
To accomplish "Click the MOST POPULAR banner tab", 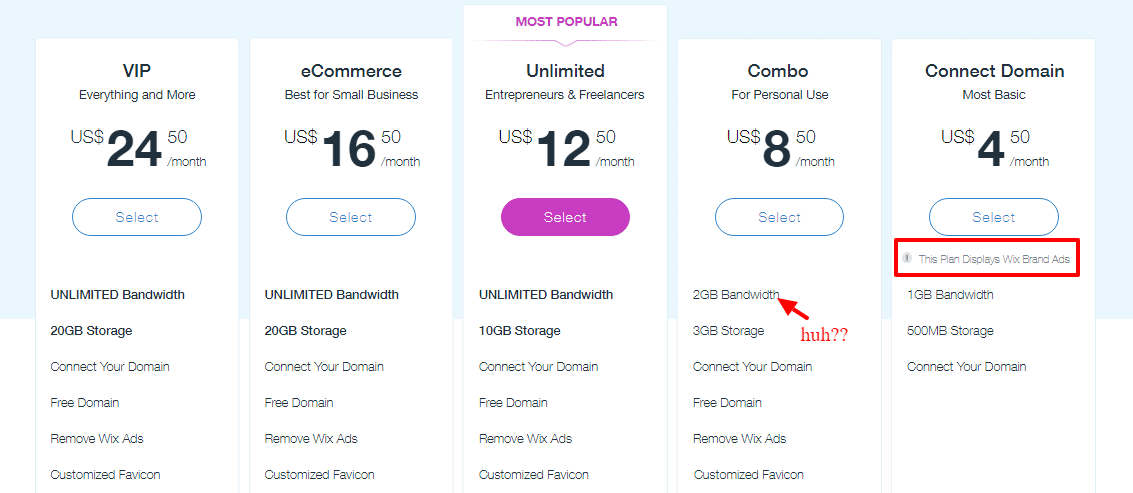I will (x=566, y=22).
